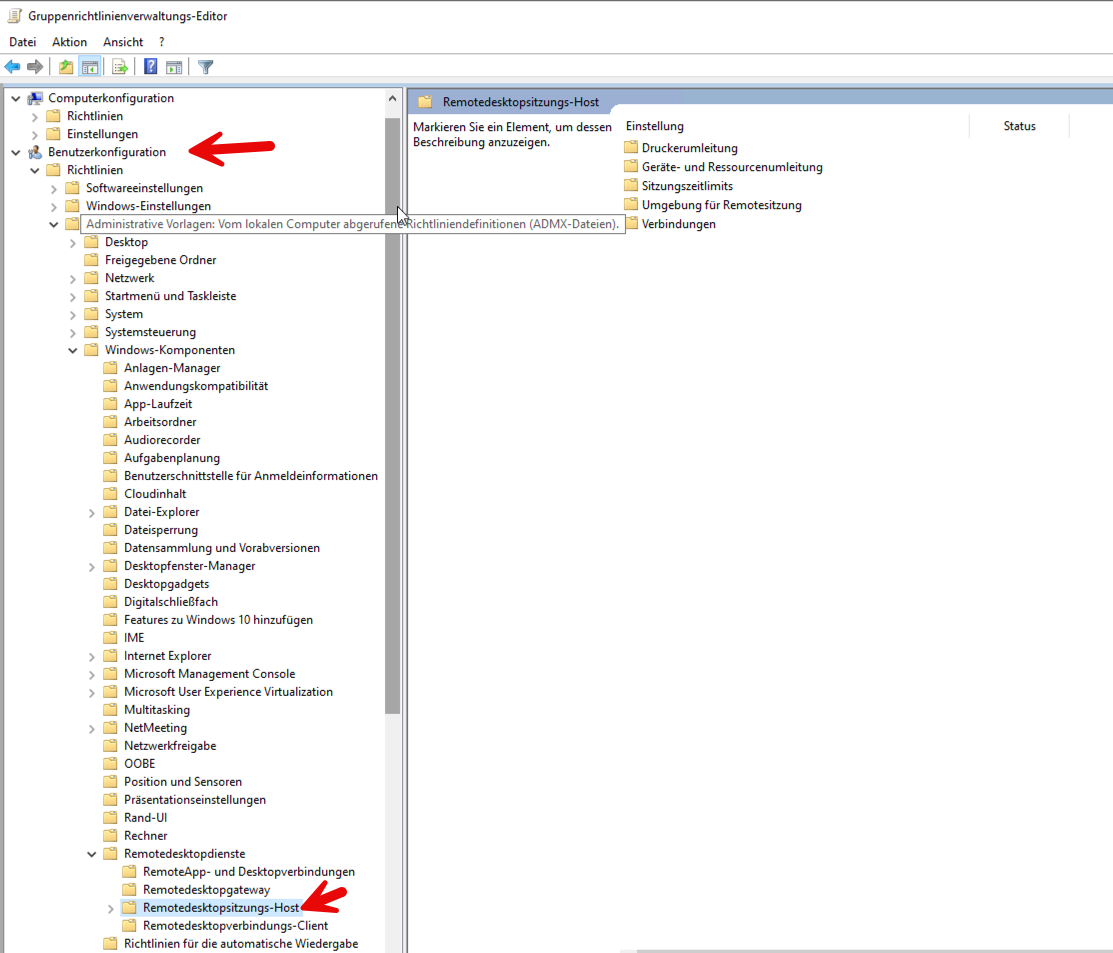The width and height of the screenshot is (1113, 953).
Task: Expand the Remotedesktopsitzungs-Host tree node
Action: coord(110,908)
